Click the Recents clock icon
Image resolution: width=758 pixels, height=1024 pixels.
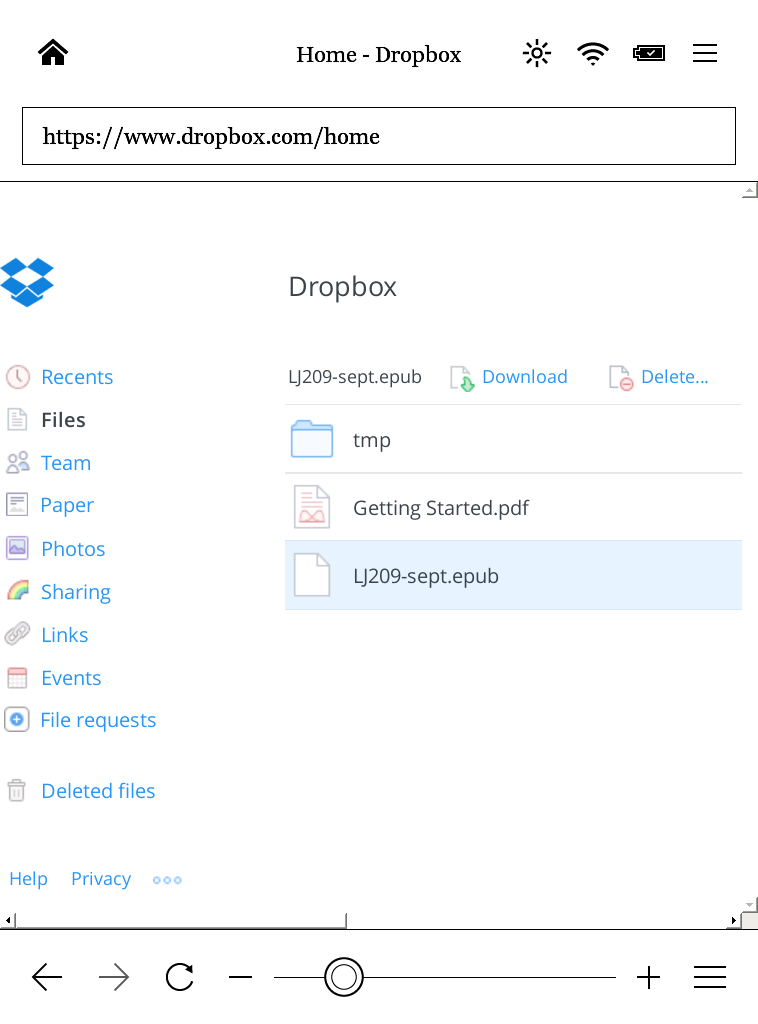click(18, 377)
